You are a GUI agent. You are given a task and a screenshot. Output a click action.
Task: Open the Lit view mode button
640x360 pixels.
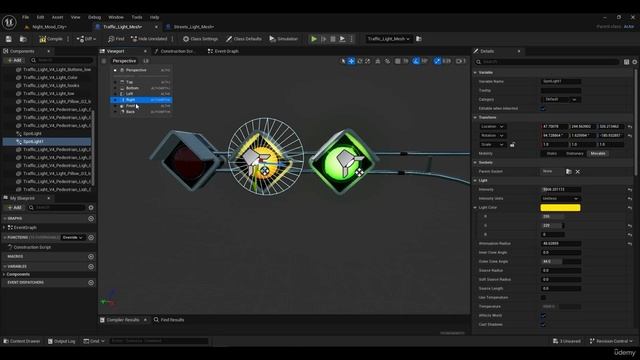[x=146, y=61]
